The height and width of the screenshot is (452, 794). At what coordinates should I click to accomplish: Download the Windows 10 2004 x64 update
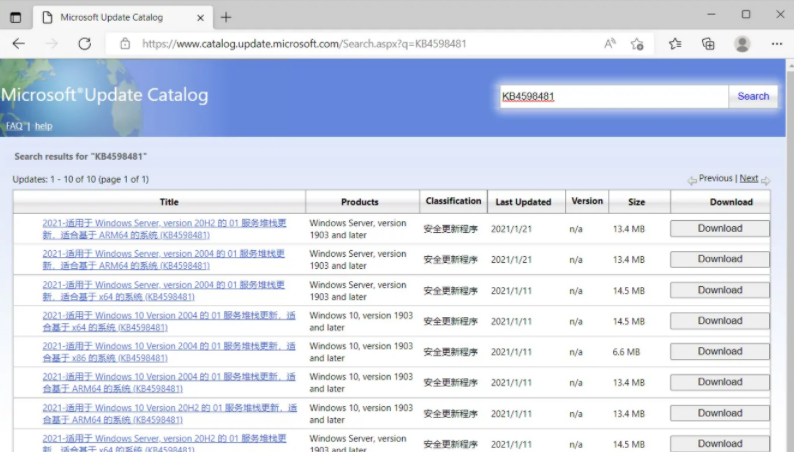720,321
